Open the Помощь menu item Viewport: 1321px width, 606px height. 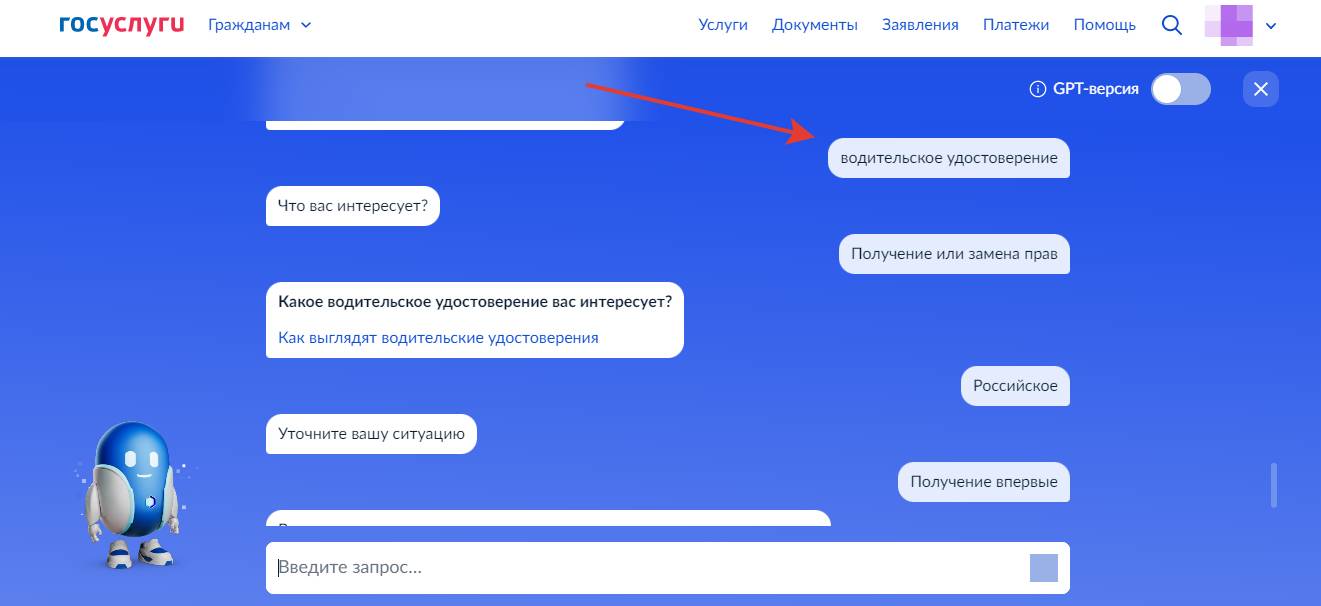click(1105, 25)
